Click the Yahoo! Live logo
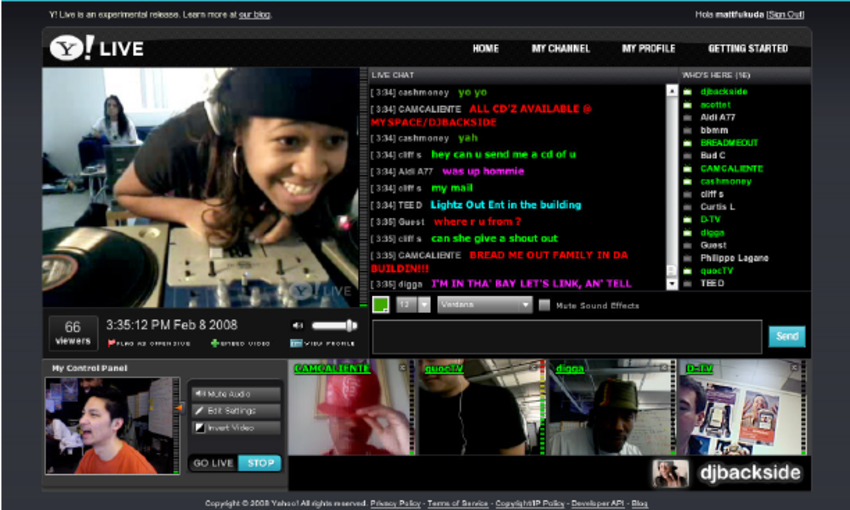 tap(96, 48)
